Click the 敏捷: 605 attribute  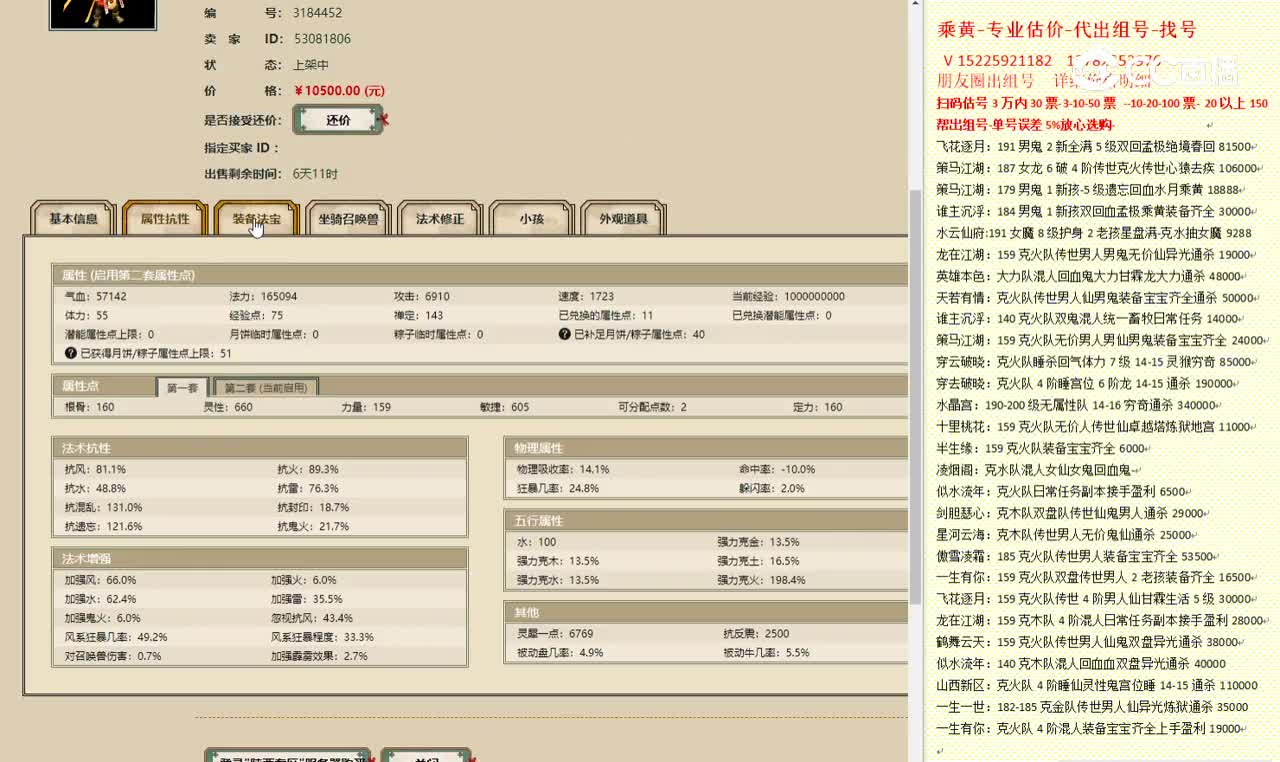(505, 407)
